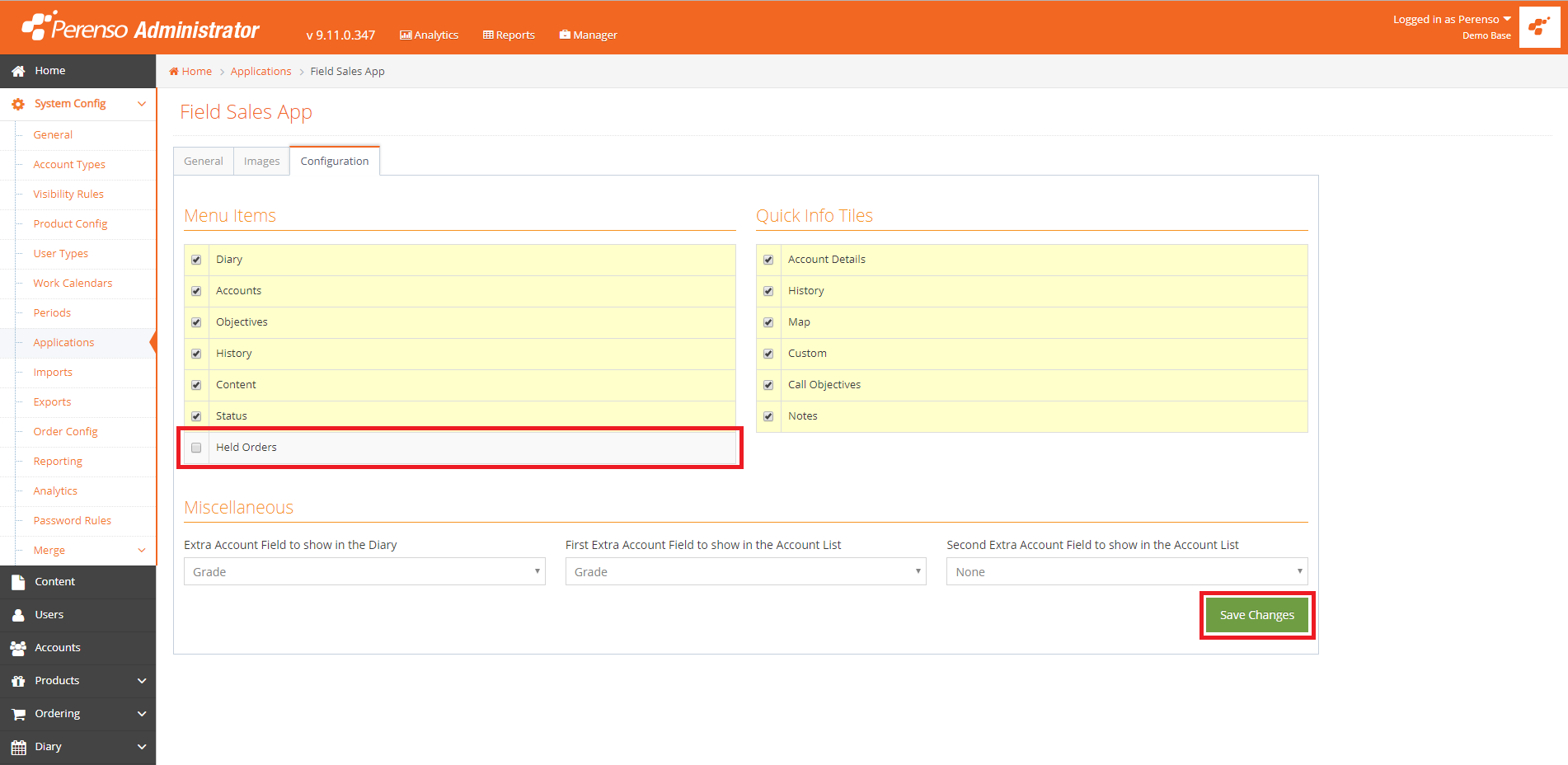Go to Applications breadcrumb link
This screenshot has width=1568, height=765.
coord(261,72)
